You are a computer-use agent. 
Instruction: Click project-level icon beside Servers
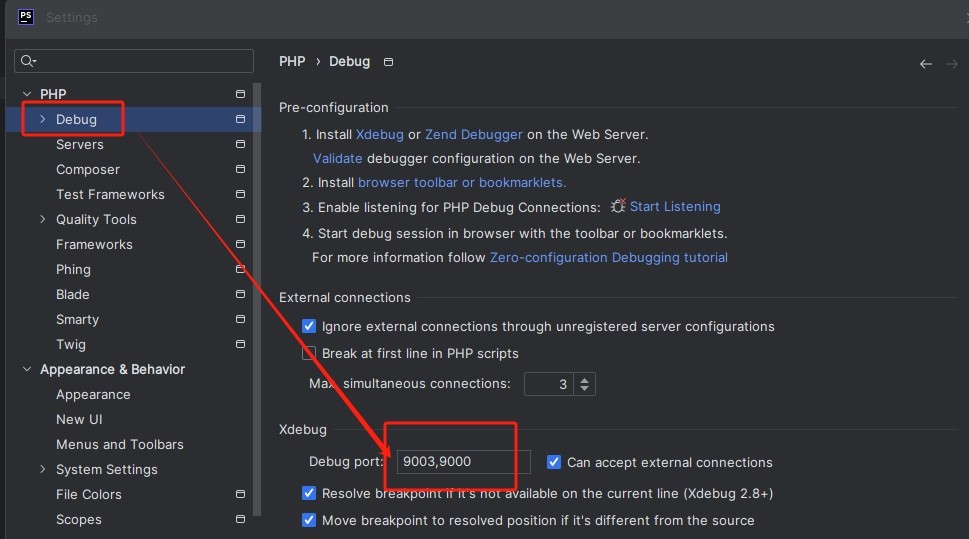click(x=240, y=145)
